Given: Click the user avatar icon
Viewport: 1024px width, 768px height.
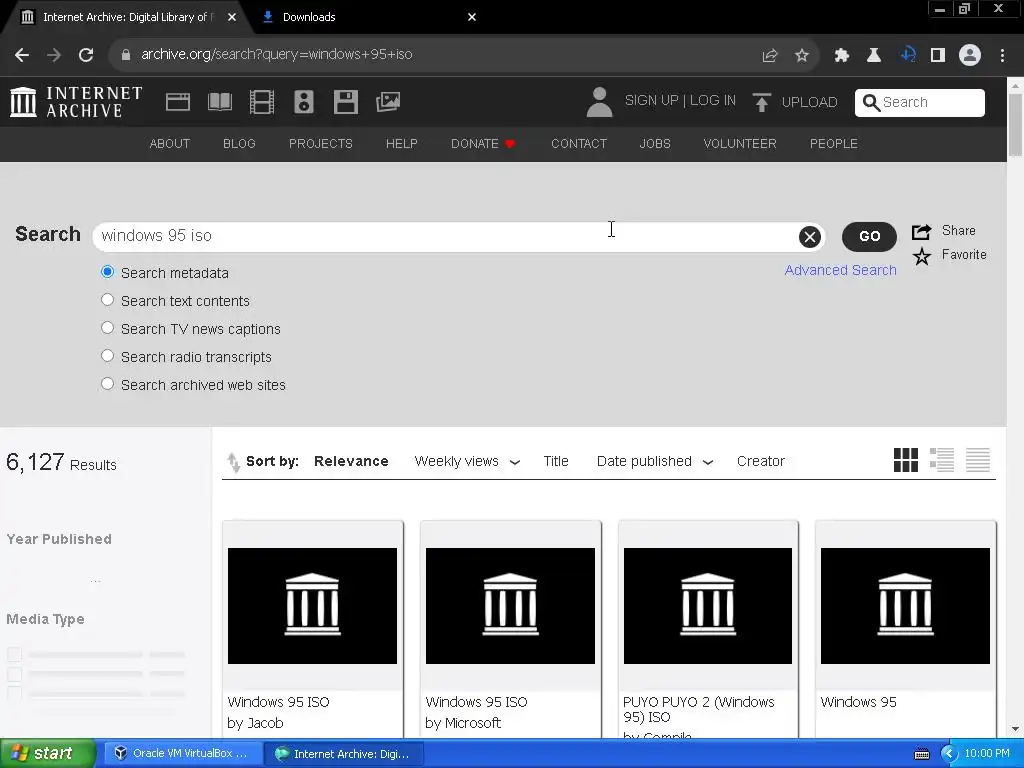Looking at the screenshot, I should 600,102.
